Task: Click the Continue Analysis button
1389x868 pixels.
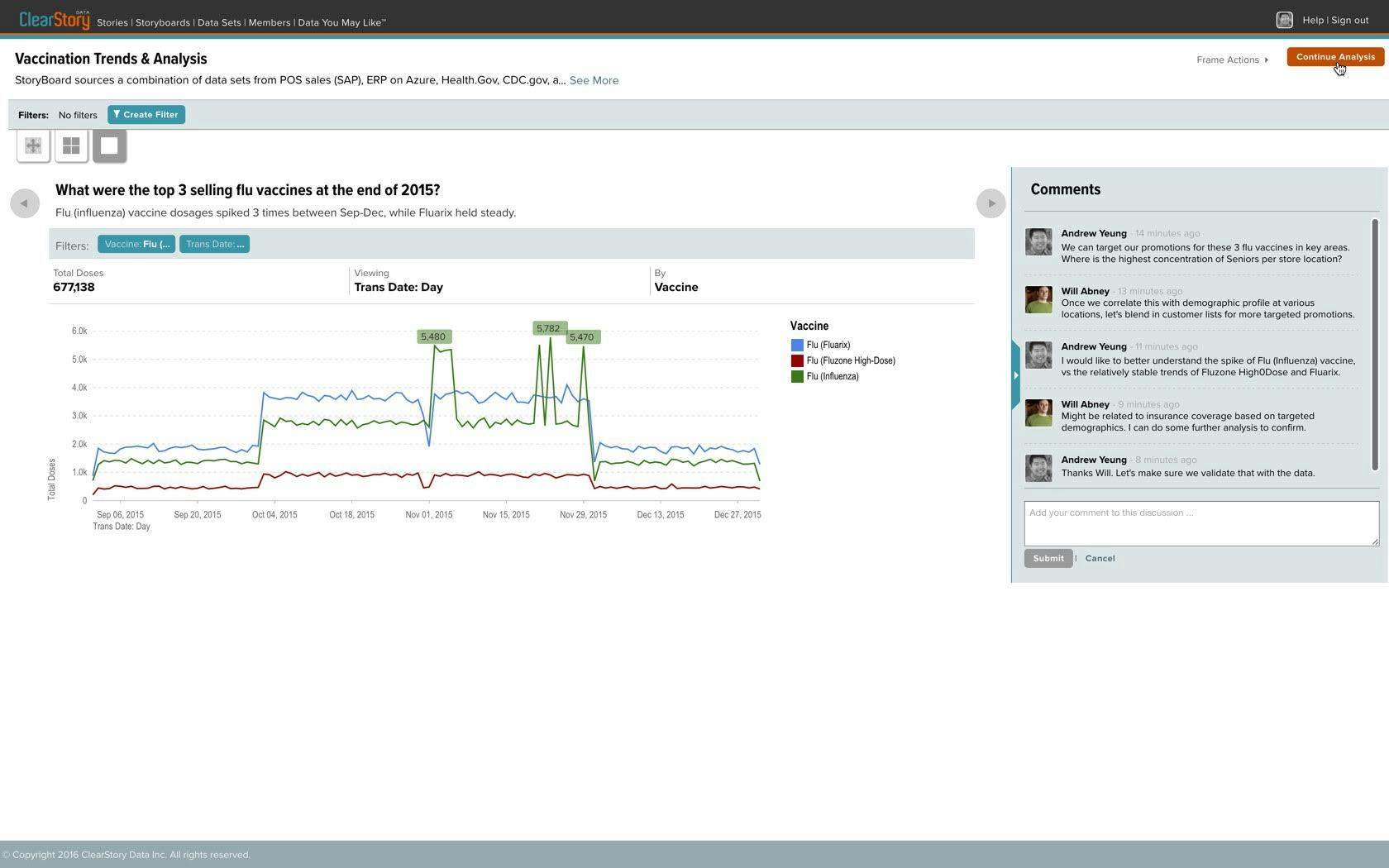Action: (x=1335, y=56)
